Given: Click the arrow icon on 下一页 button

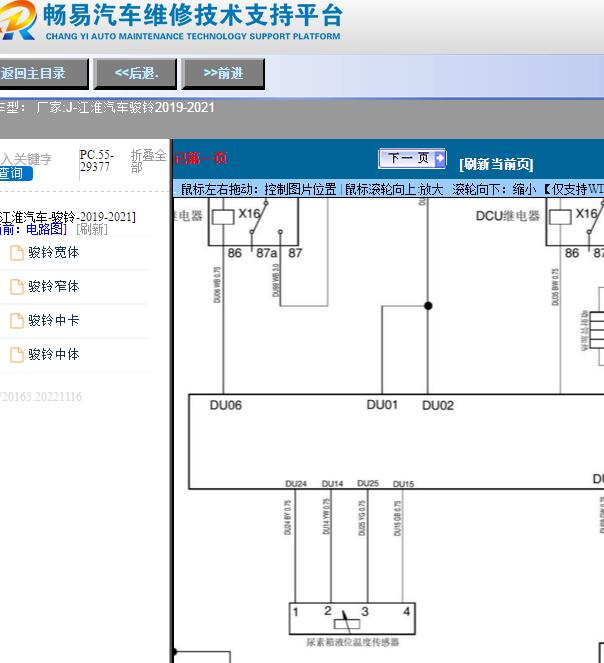Looking at the screenshot, I should [x=440, y=159].
